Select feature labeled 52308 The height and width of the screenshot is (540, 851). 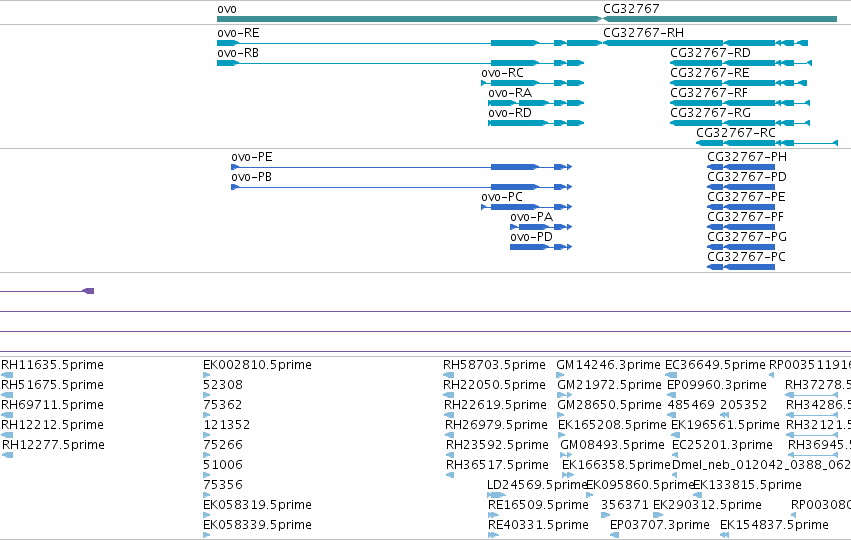coord(223,385)
